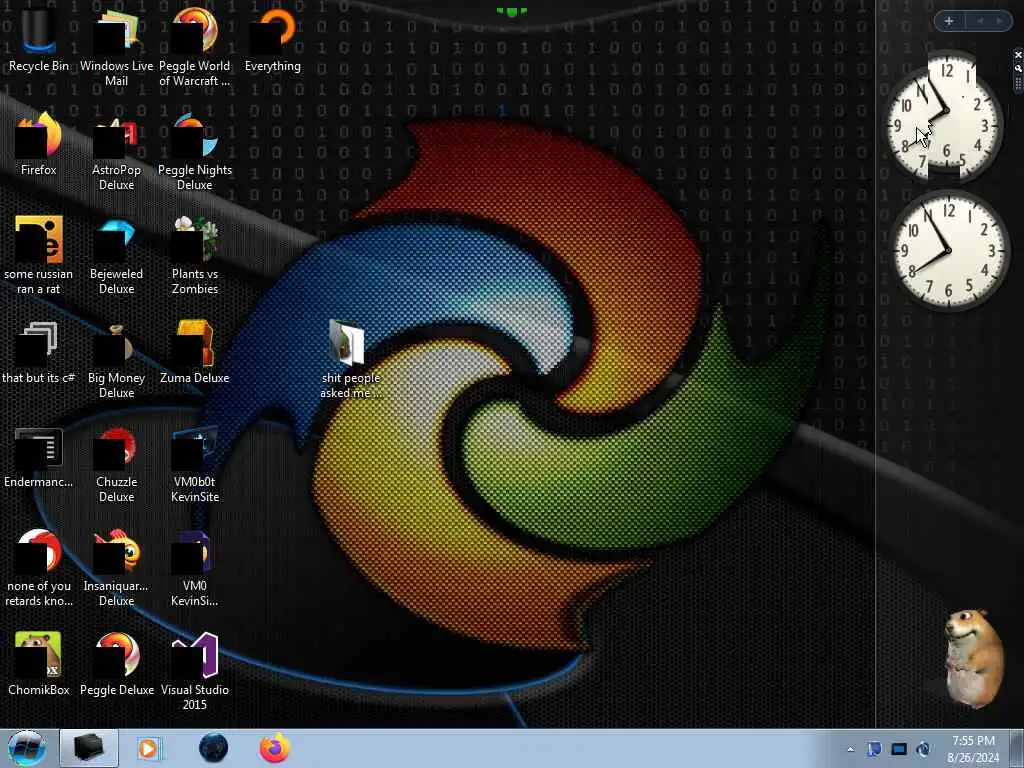Select the Plants vs Zombies shortcut
1024x768 pixels.
point(195,255)
